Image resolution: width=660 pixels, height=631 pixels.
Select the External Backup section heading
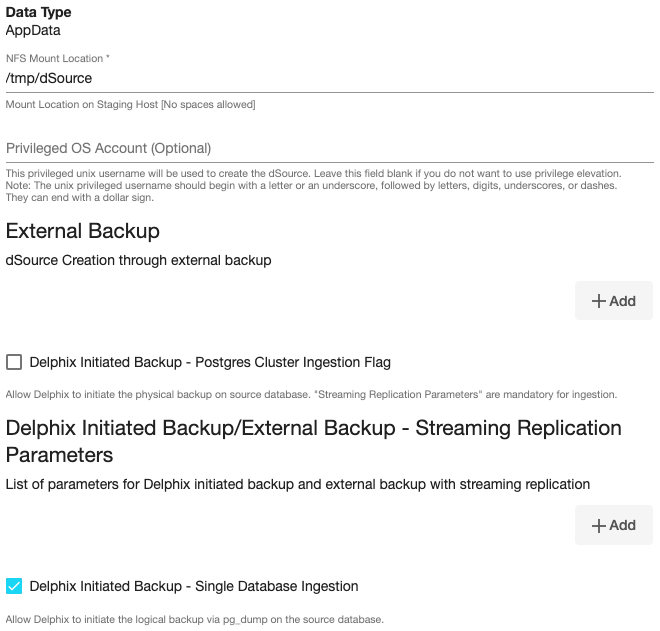tap(83, 231)
